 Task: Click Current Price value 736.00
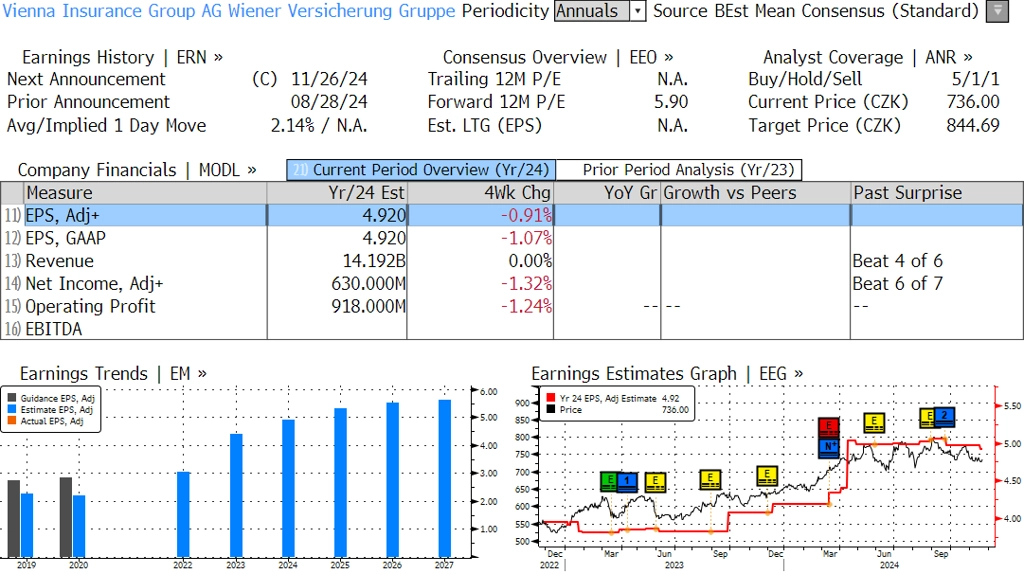[973, 103]
